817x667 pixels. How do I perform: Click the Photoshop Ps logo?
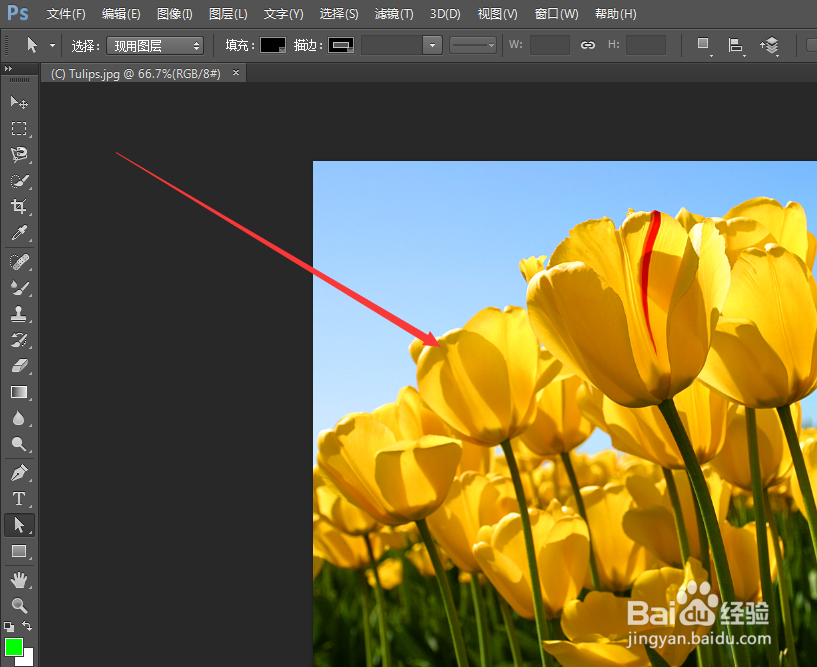[x=18, y=13]
